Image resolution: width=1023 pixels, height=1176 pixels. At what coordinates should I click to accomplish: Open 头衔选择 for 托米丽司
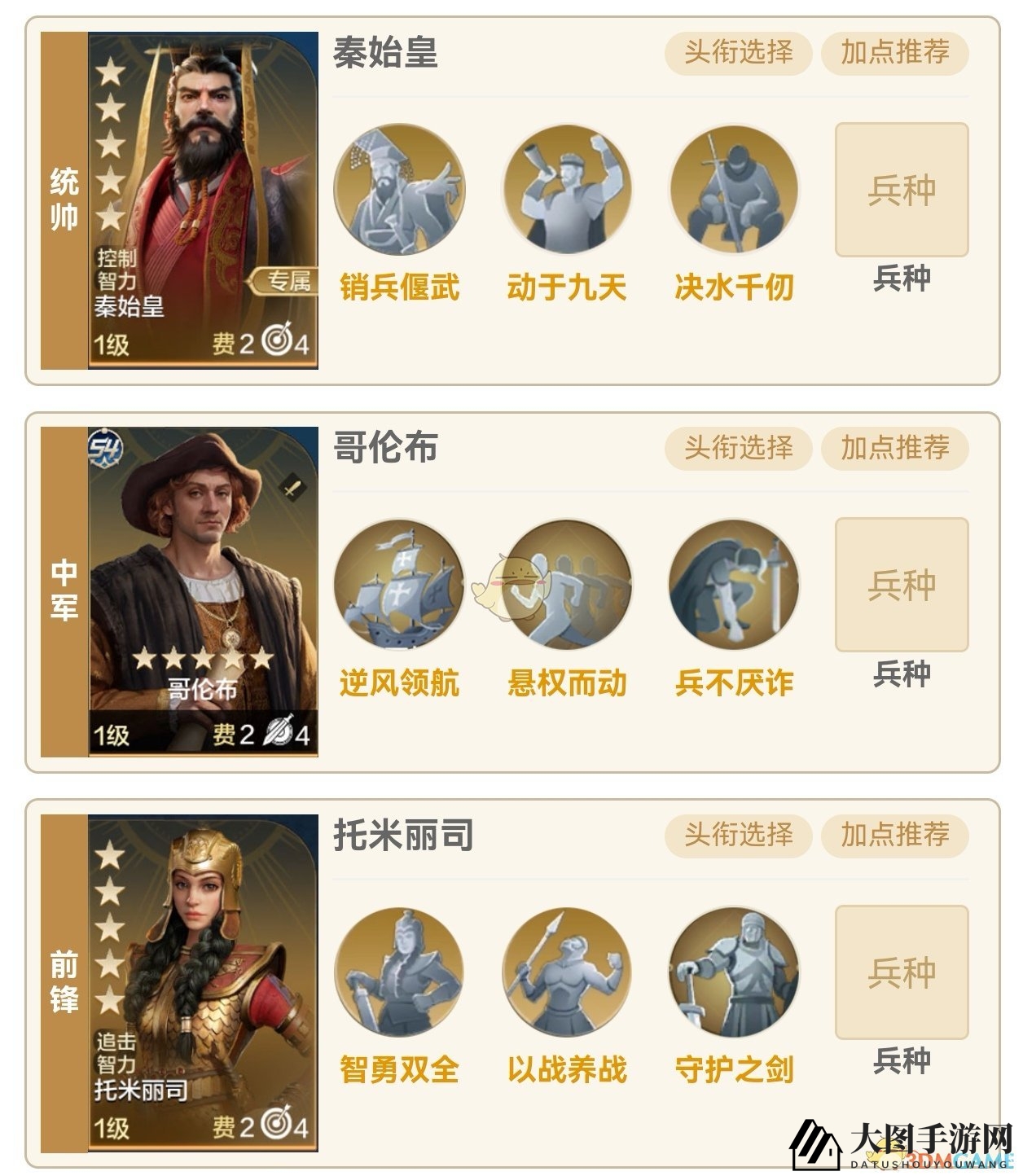point(738,836)
